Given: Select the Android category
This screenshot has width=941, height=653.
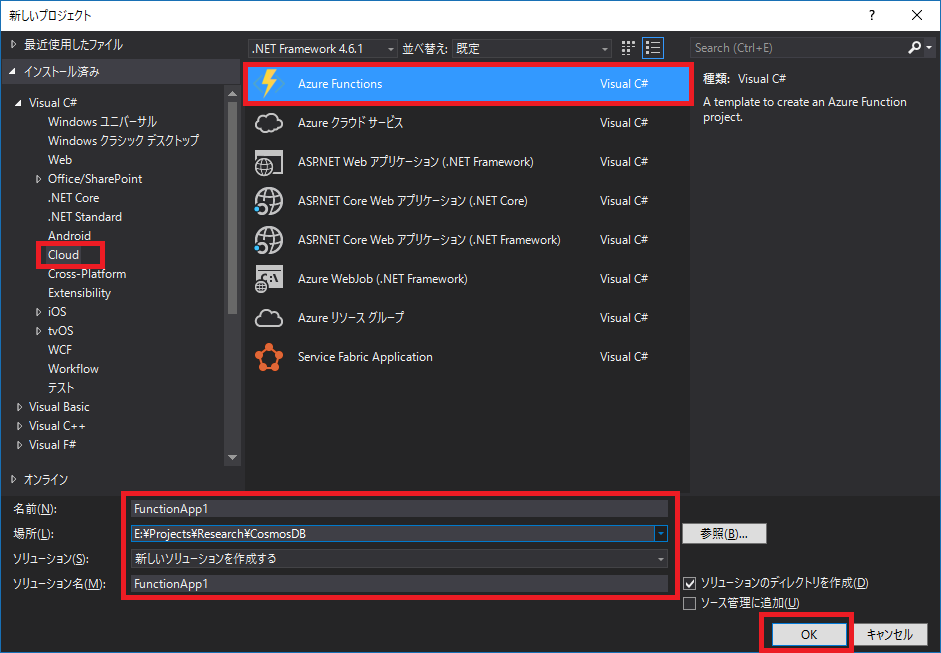Looking at the screenshot, I should [70, 236].
